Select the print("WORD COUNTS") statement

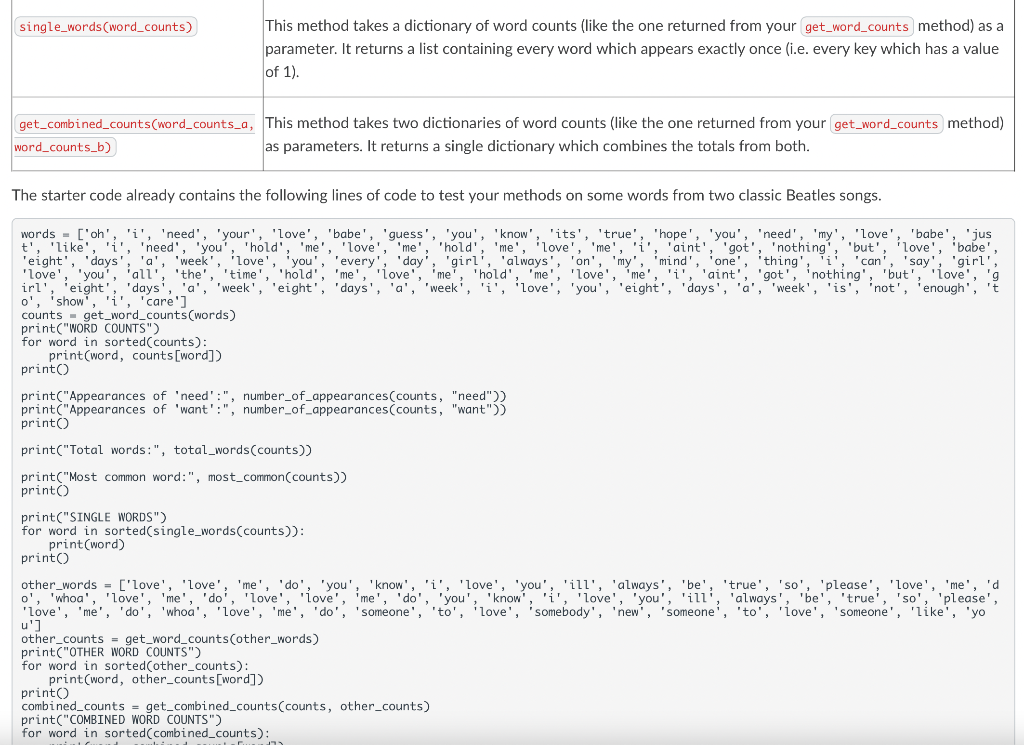pos(90,328)
